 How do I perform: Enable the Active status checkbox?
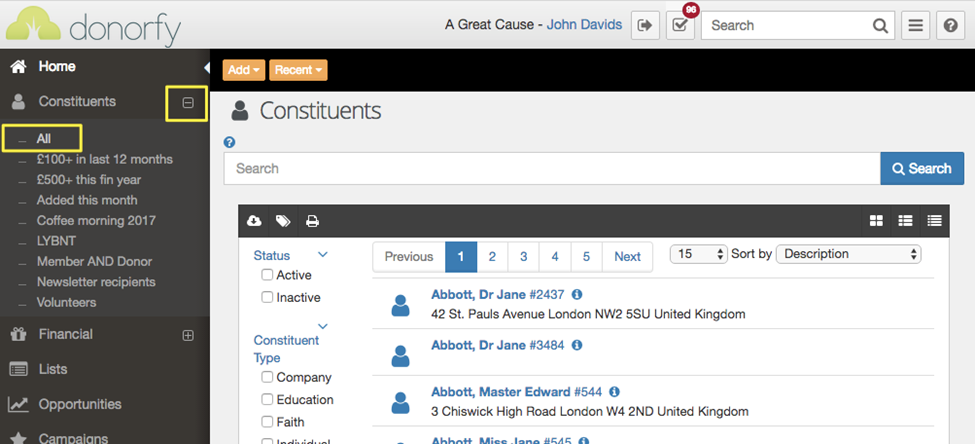(267, 275)
